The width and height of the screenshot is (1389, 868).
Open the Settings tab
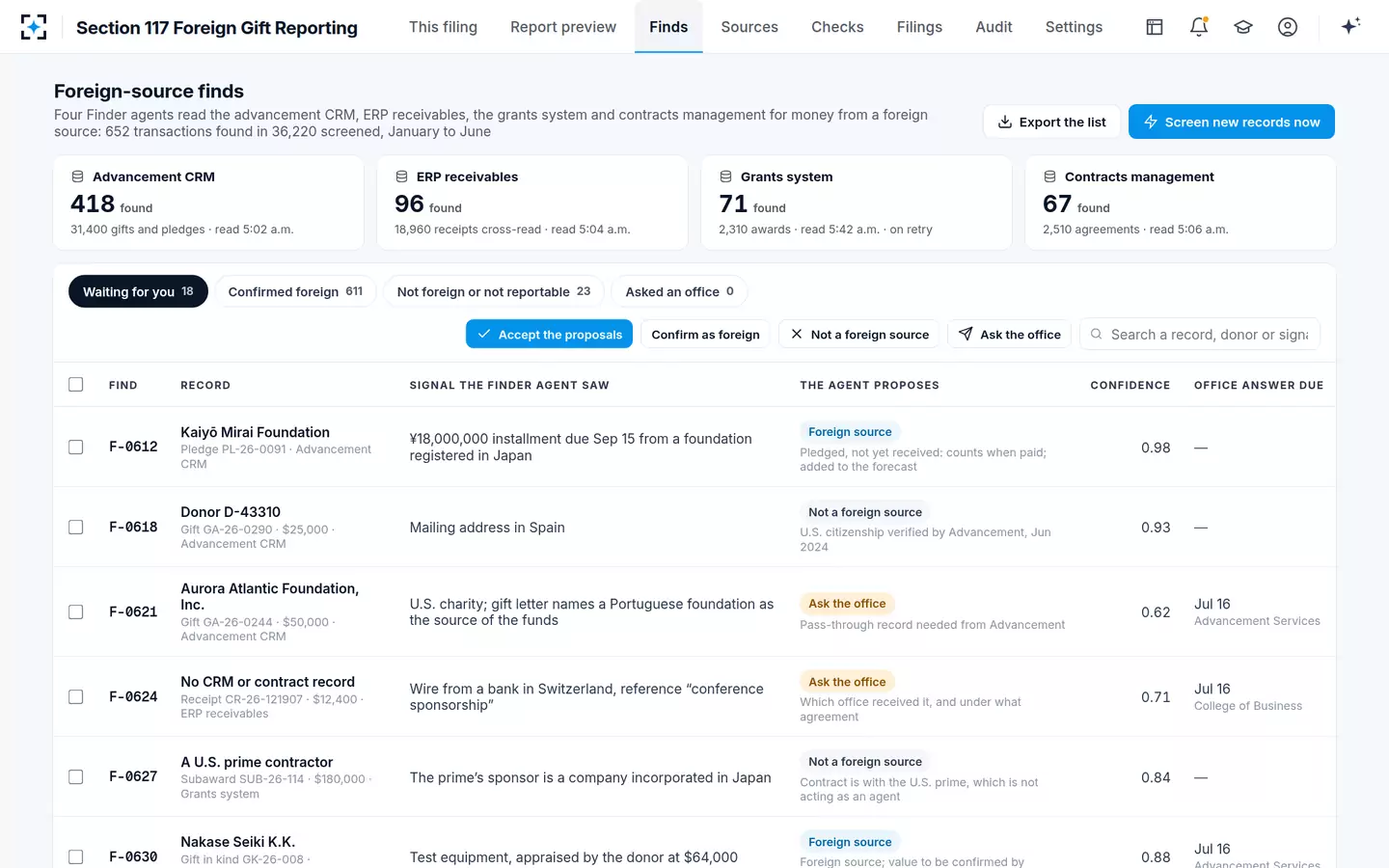click(x=1074, y=27)
